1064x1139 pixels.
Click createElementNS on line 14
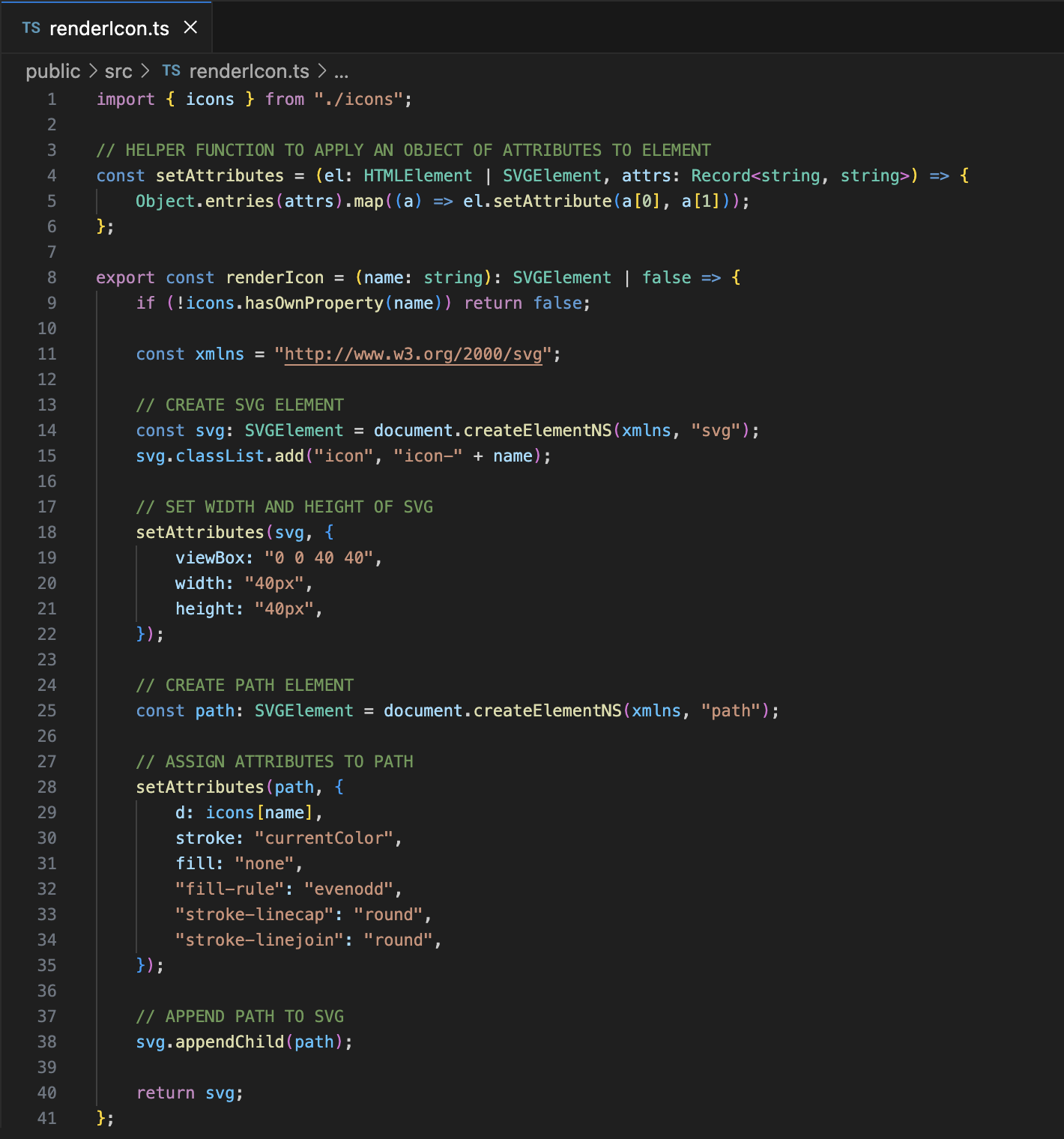pos(537,430)
